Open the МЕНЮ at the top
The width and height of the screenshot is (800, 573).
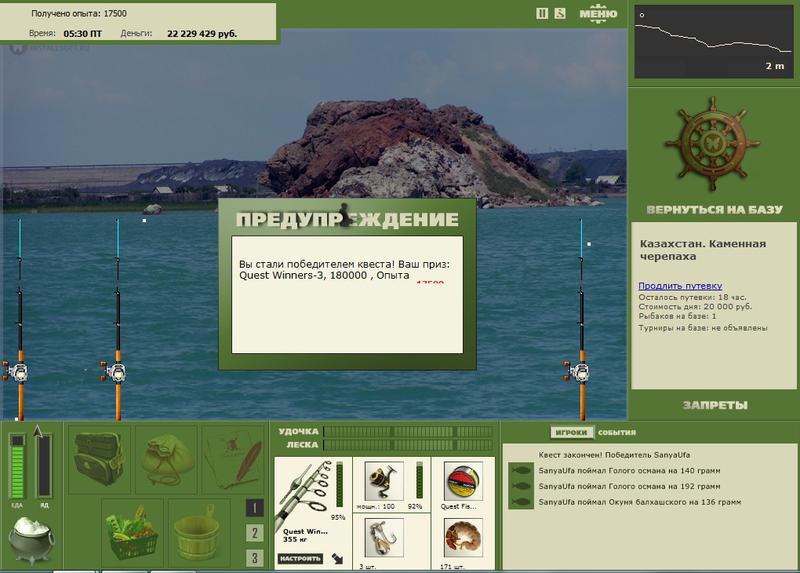pyautogui.click(x=598, y=14)
